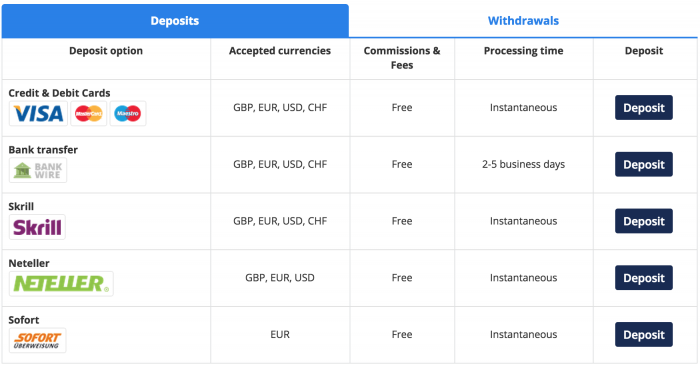
Task: Click the Accepted currencies column header
Action: coord(280,51)
